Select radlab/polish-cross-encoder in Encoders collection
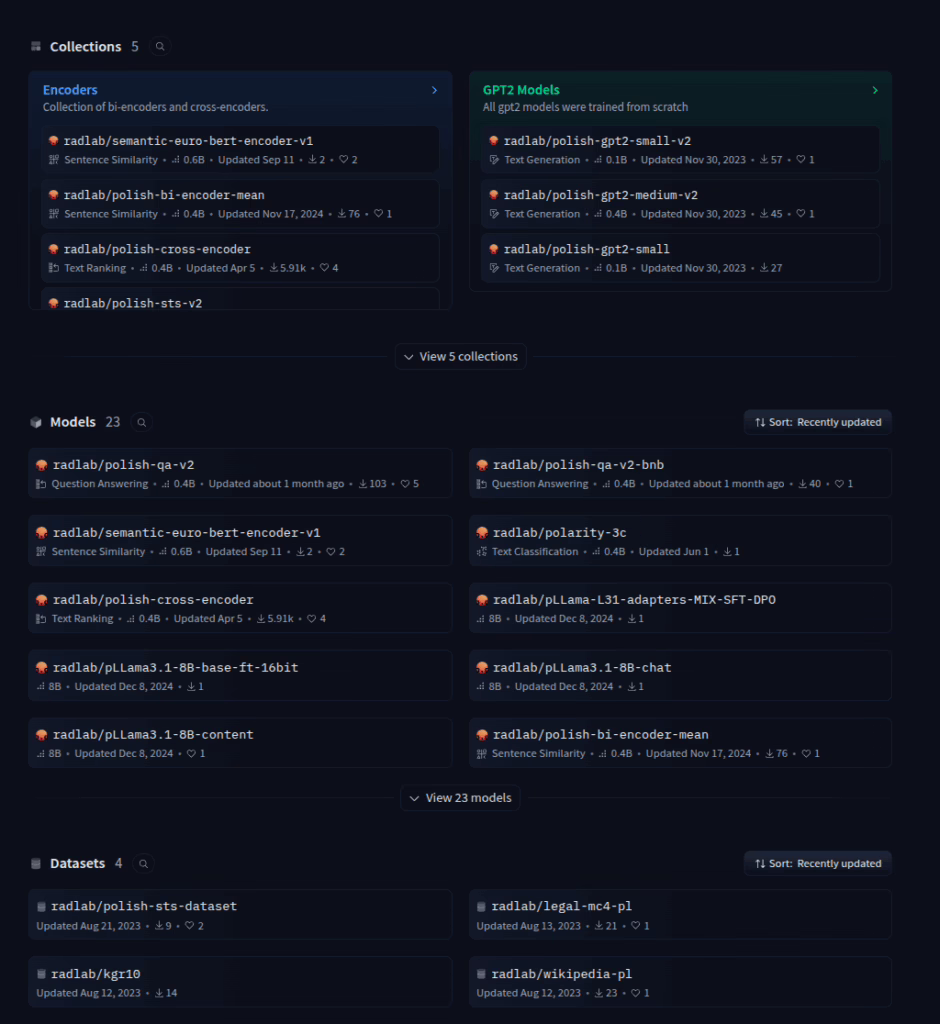The width and height of the screenshot is (940, 1024). [x=157, y=249]
